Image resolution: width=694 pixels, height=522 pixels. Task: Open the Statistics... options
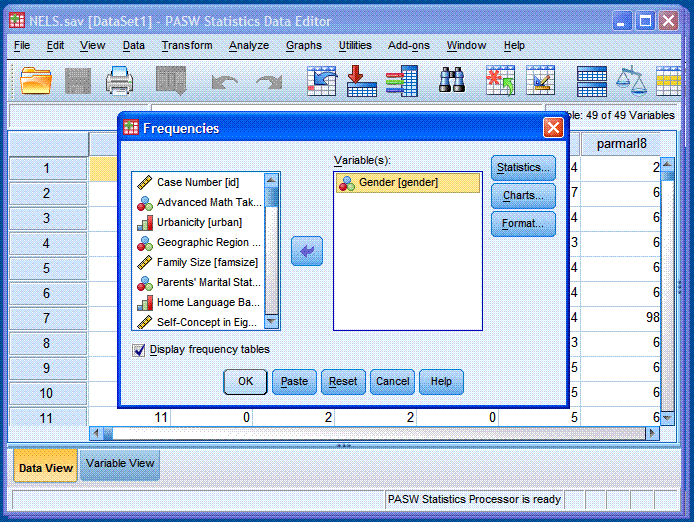[523, 168]
